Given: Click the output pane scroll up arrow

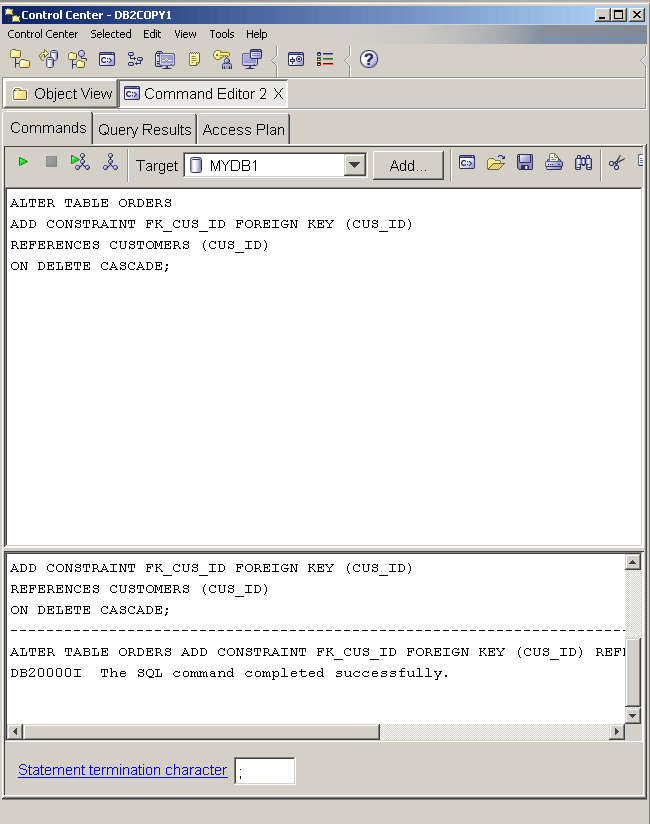Looking at the screenshot, I should pos(633,562).
